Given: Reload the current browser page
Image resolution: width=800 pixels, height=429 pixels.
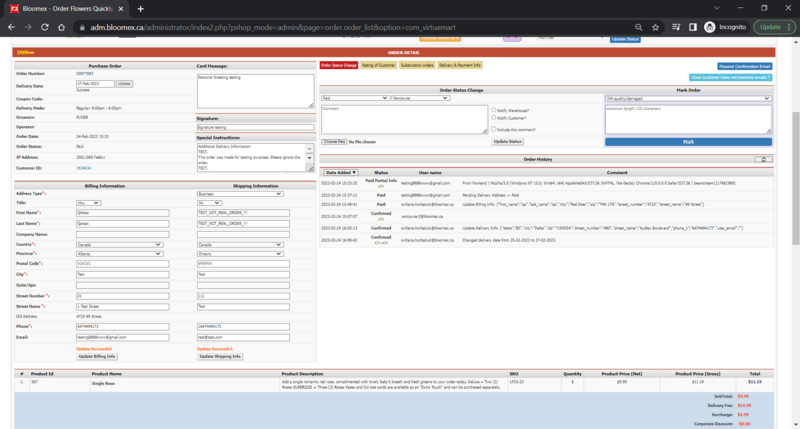Looking at the screenshot, I should pos(45,27).
